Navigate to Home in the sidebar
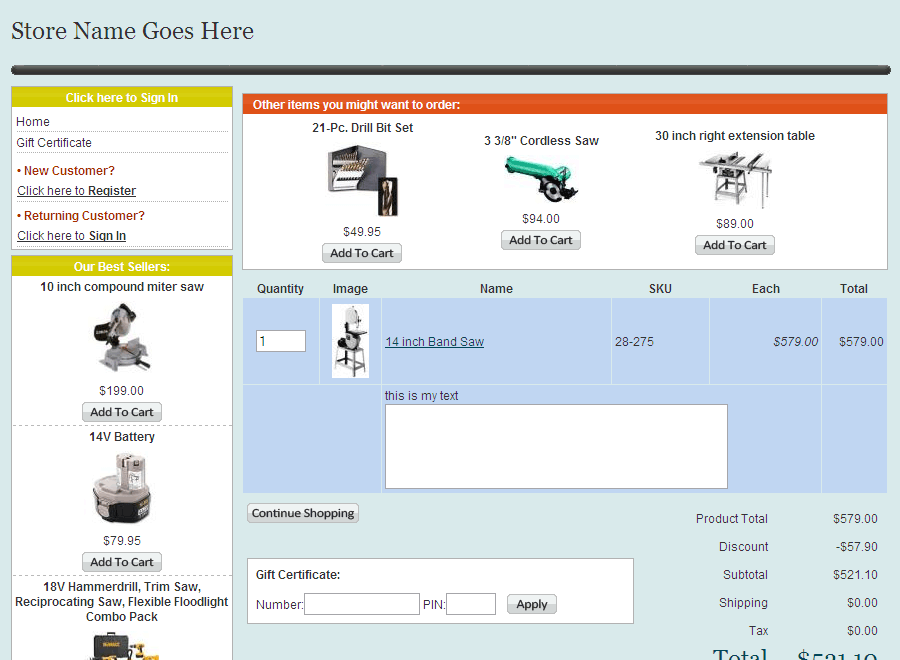 [x=32, y=121]
